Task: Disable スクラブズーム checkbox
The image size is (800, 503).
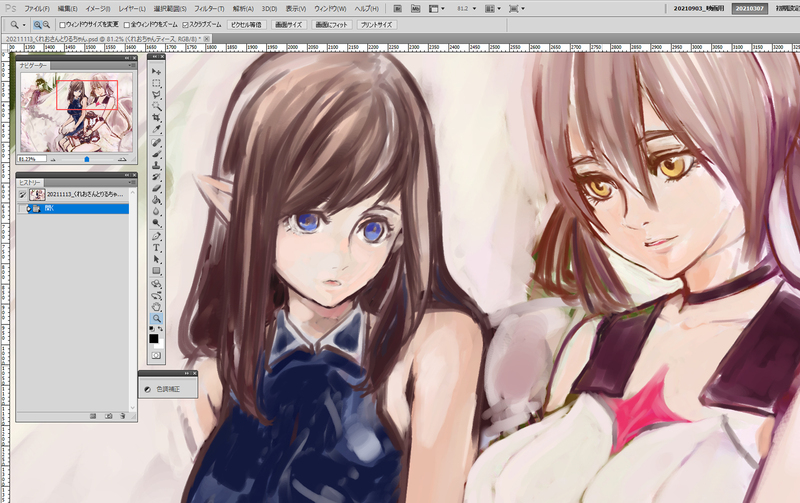Action: (185, 25)
